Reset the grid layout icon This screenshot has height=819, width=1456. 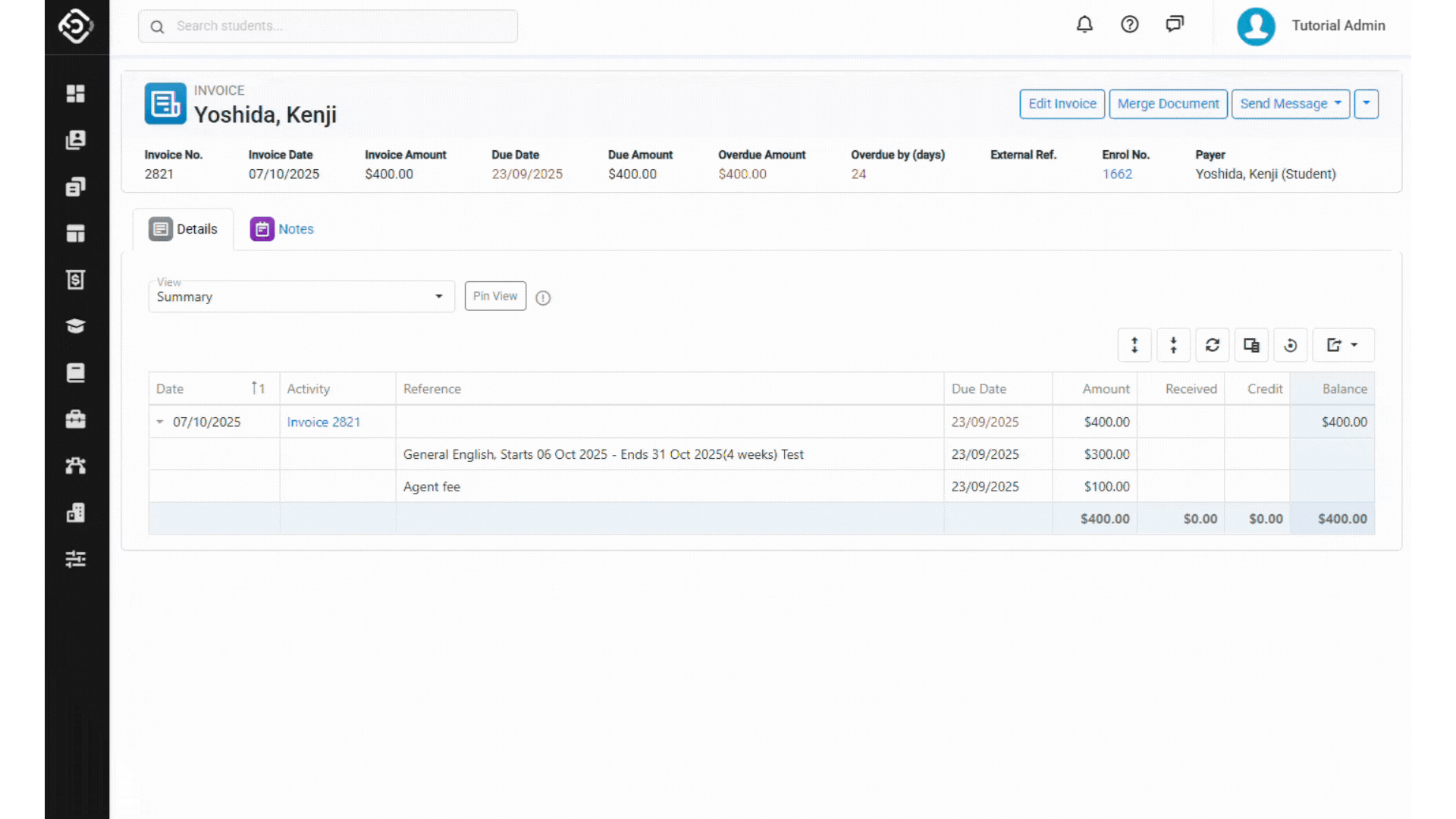[x=1291, y=345]
